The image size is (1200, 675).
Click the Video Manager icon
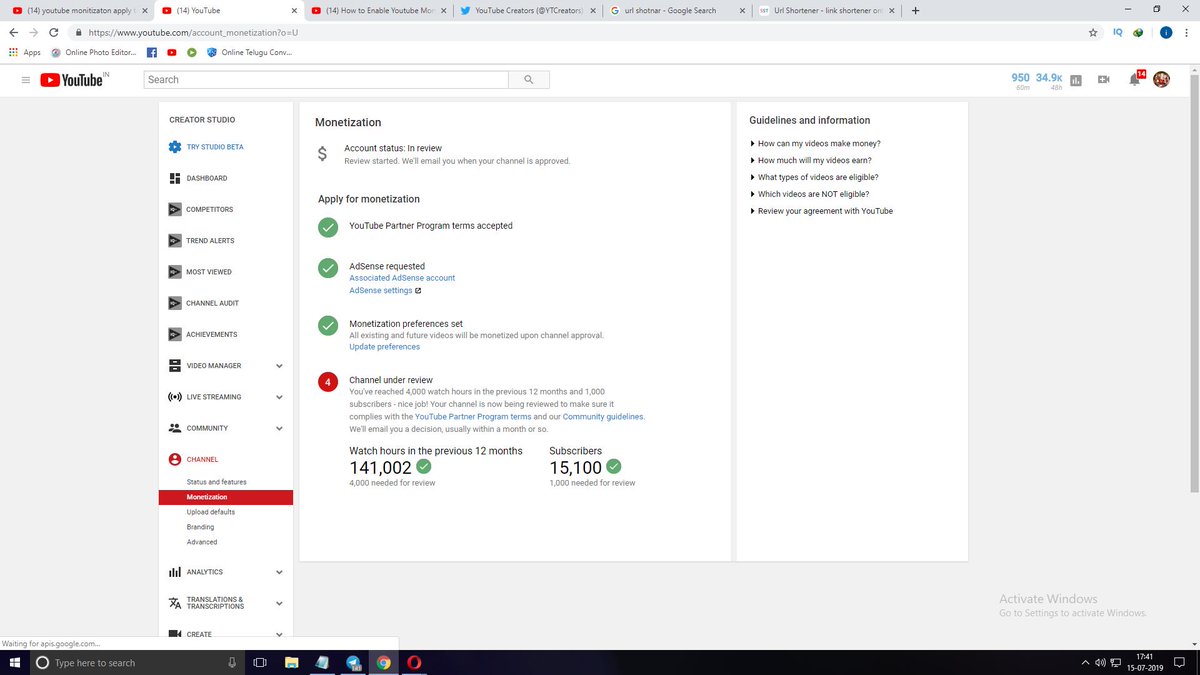pyautogui.click(x=175, y=366)
